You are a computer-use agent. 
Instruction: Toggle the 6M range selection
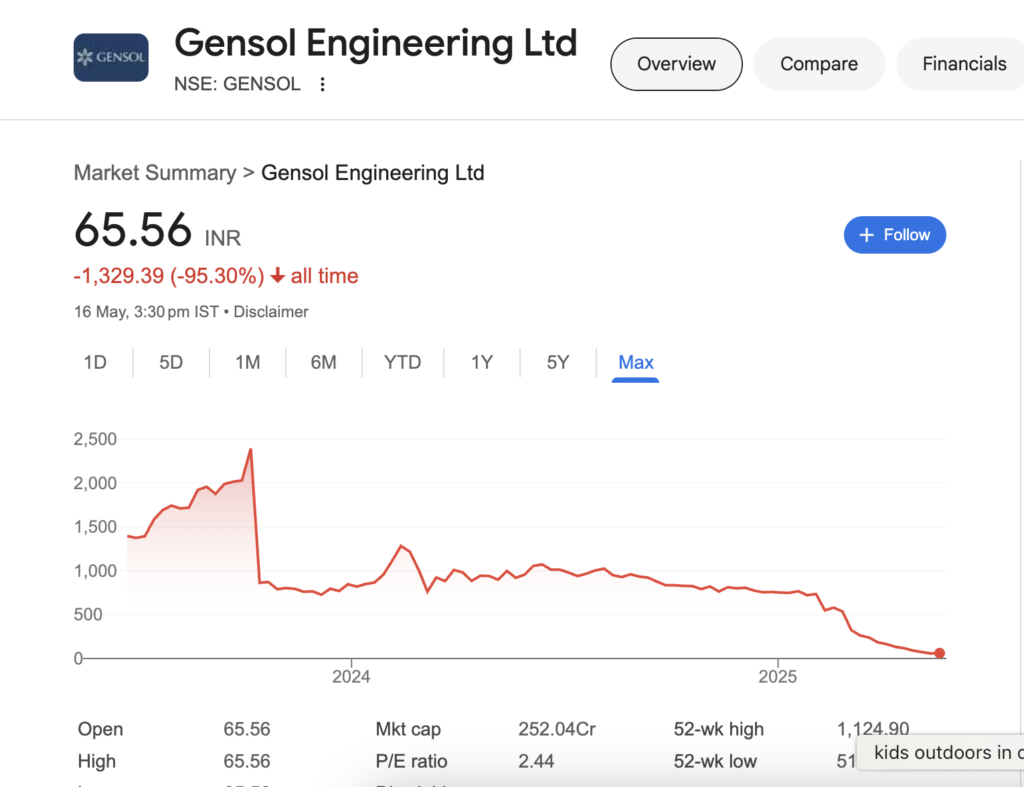click(x=323, y=362)
